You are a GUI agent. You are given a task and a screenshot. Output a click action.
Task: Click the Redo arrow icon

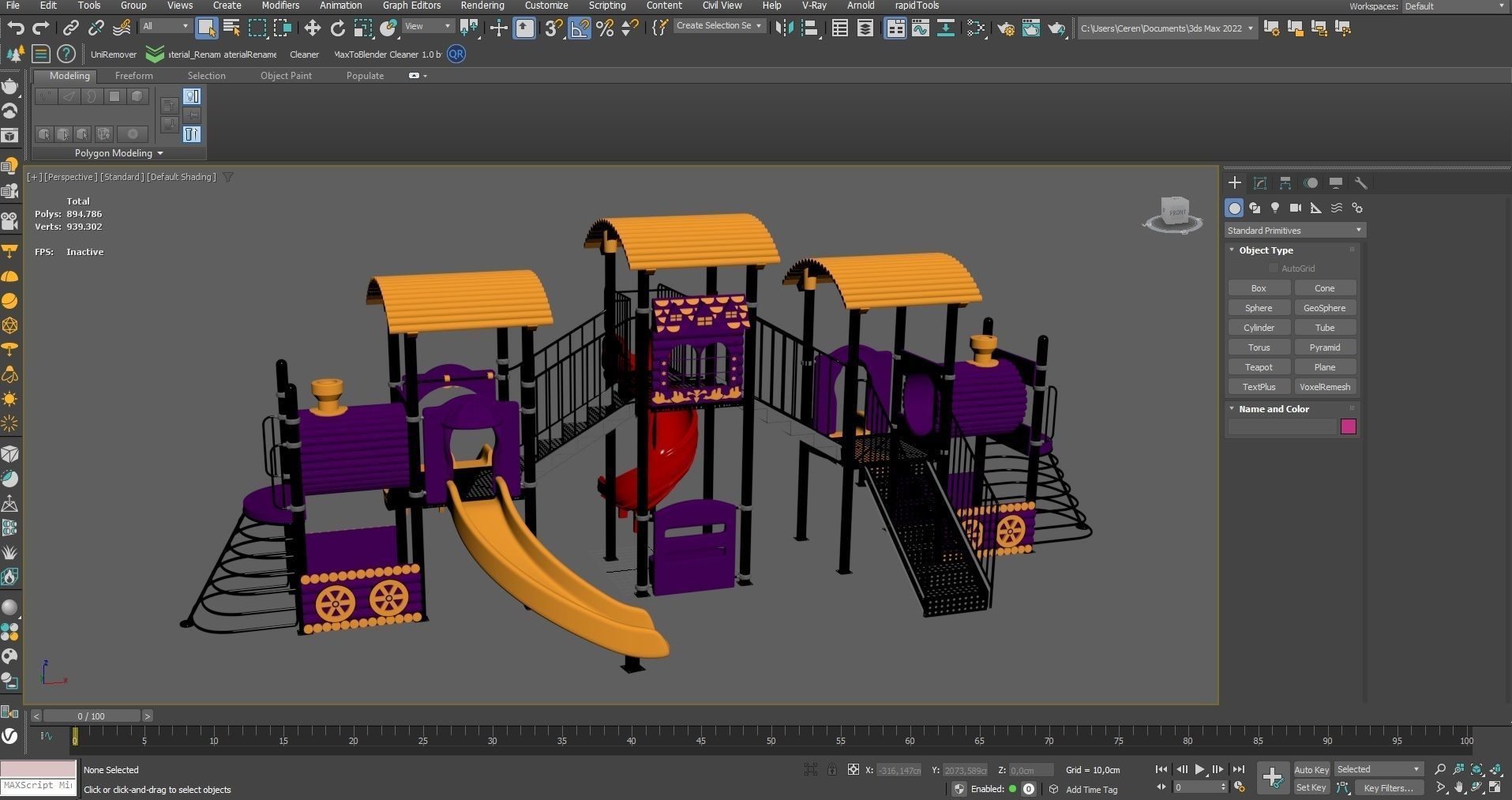41,28
